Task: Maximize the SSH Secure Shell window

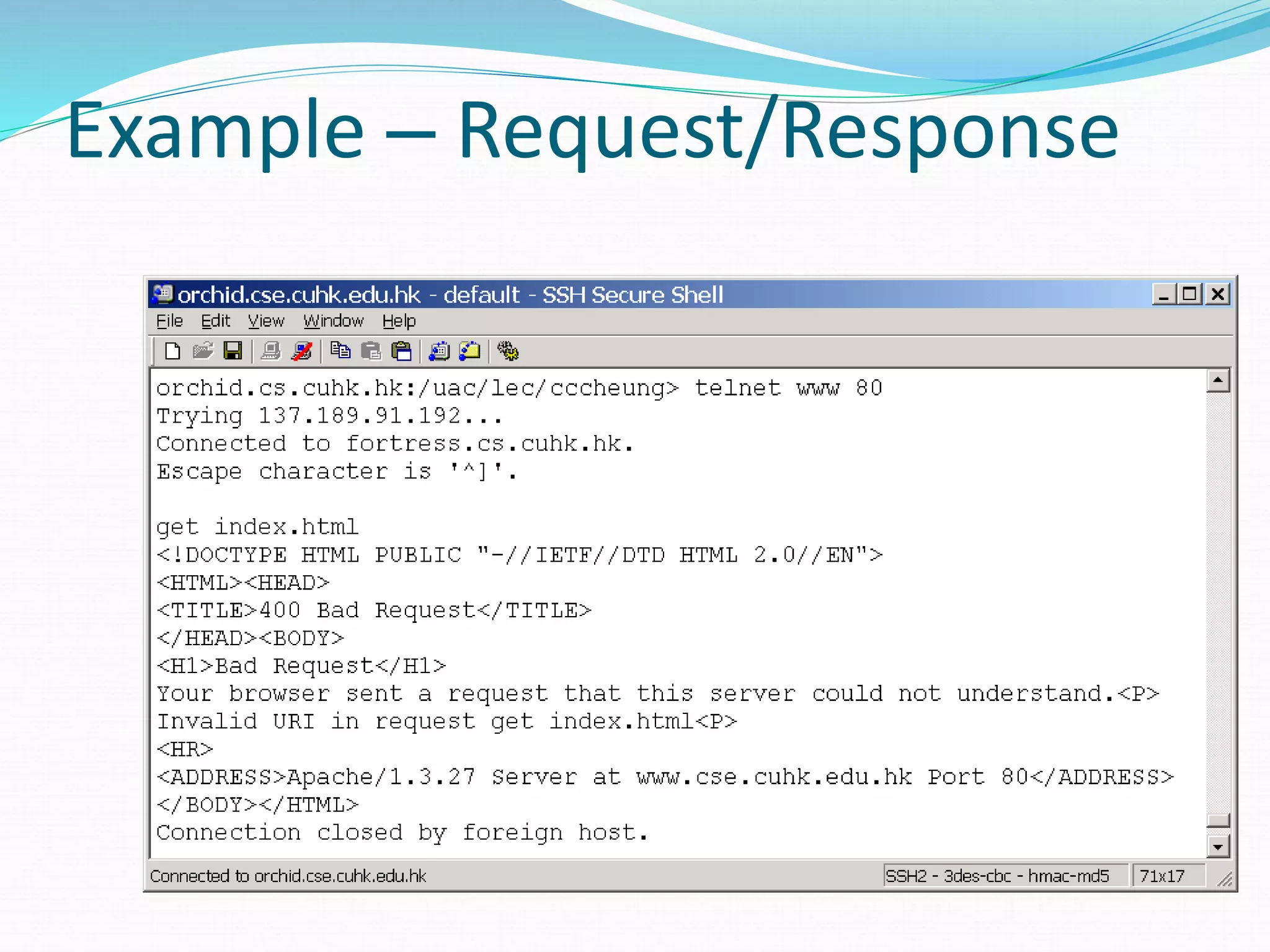Action: point(1189,294)
